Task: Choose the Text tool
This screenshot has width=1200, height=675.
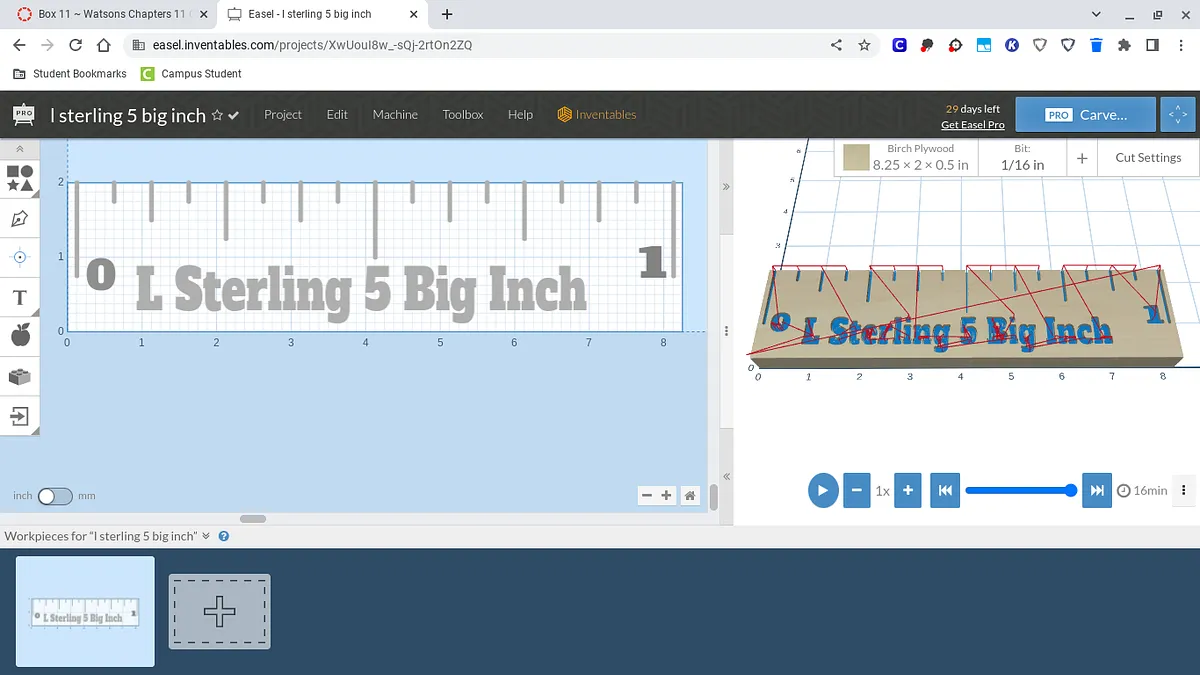Action: [20, 297]
